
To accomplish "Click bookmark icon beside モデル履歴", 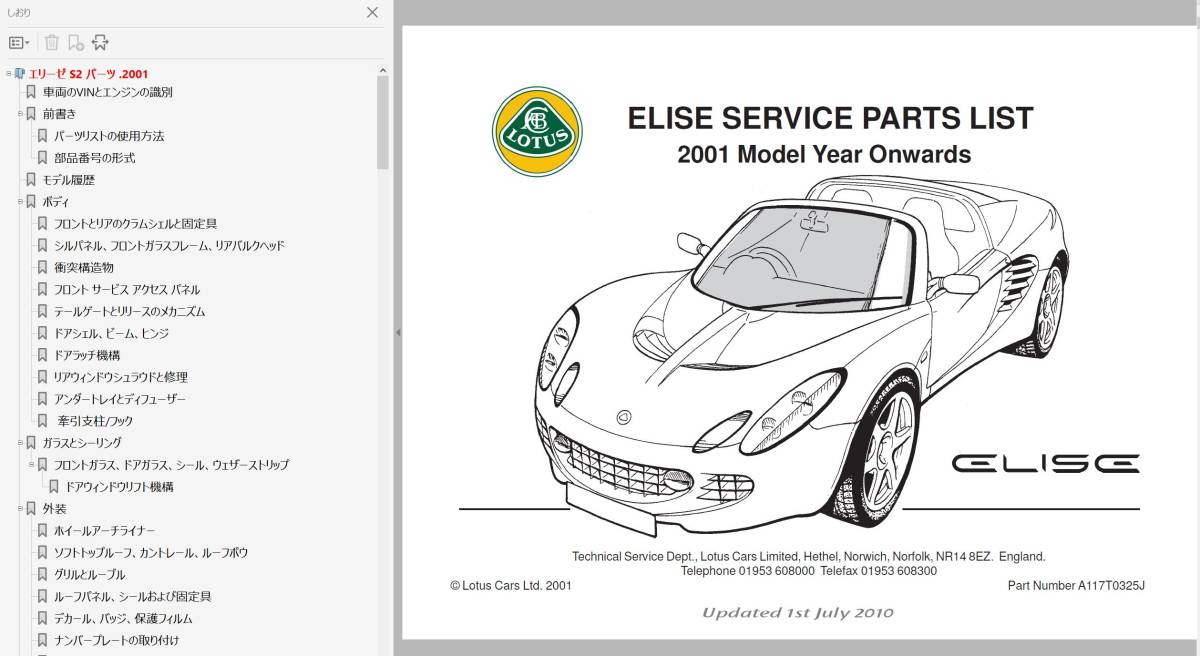I will [x=31, y=180].
